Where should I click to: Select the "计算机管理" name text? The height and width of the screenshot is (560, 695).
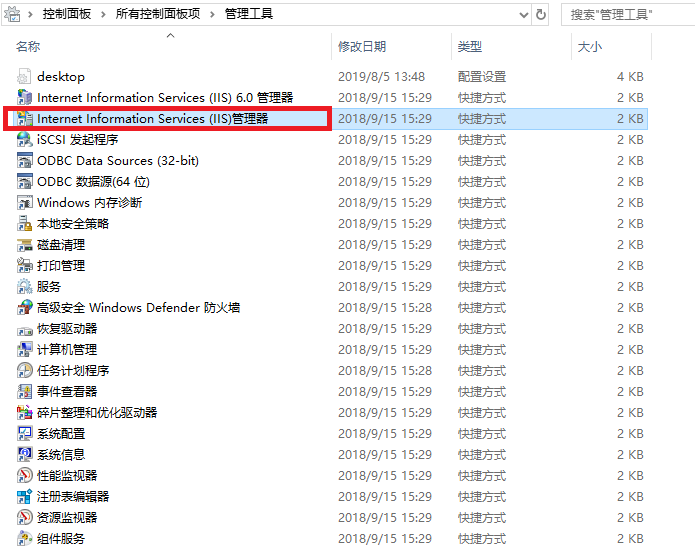click(x=67, y=349)
